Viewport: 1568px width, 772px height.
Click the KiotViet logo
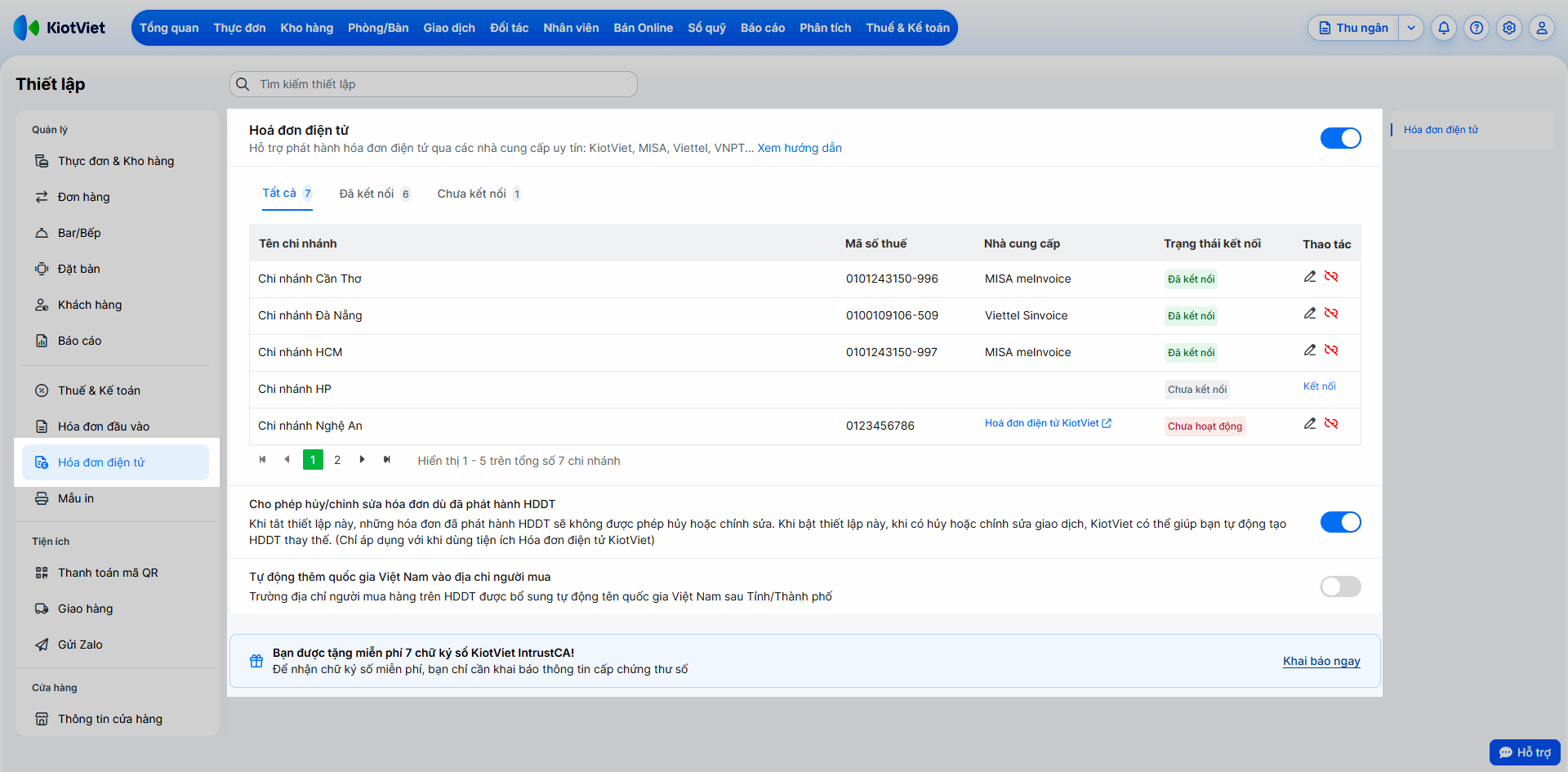(60, 28)
